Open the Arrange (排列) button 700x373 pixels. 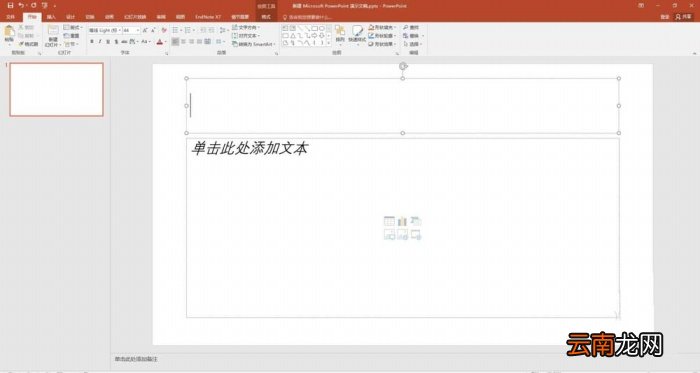coord(340,36)
